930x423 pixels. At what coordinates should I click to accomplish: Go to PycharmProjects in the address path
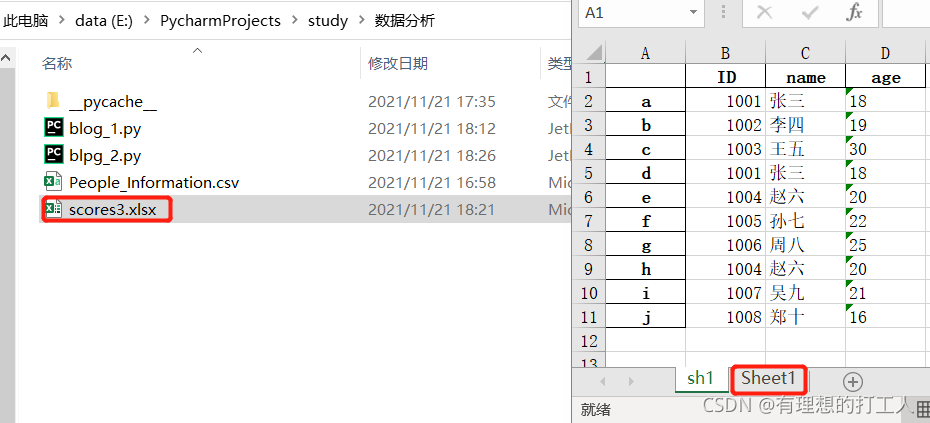[x=220, y=21]
